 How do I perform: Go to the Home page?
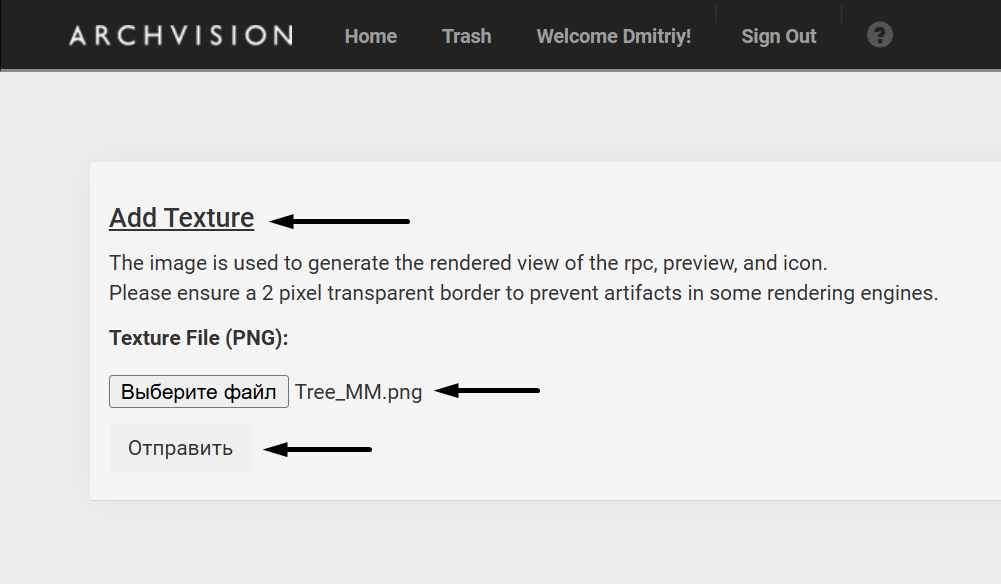[371, 36]
